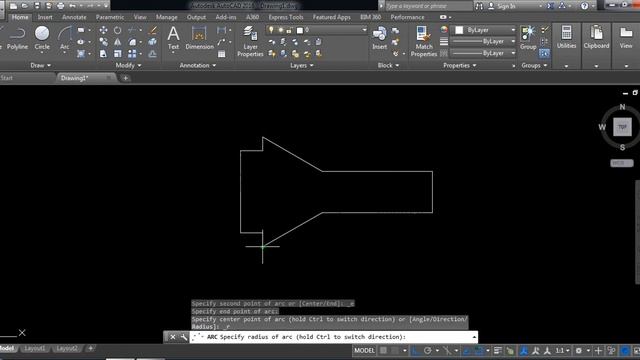Image resolution: width=640 pixels, height=360 pixels.
Task: Toggle ortho mode in status bar
Action: [x=416, y=350]
